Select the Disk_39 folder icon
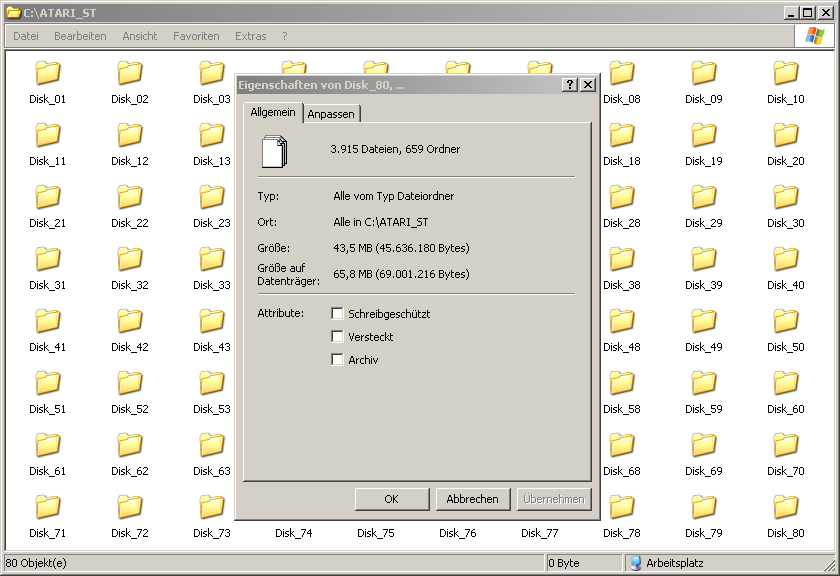 tap(704, 259)
